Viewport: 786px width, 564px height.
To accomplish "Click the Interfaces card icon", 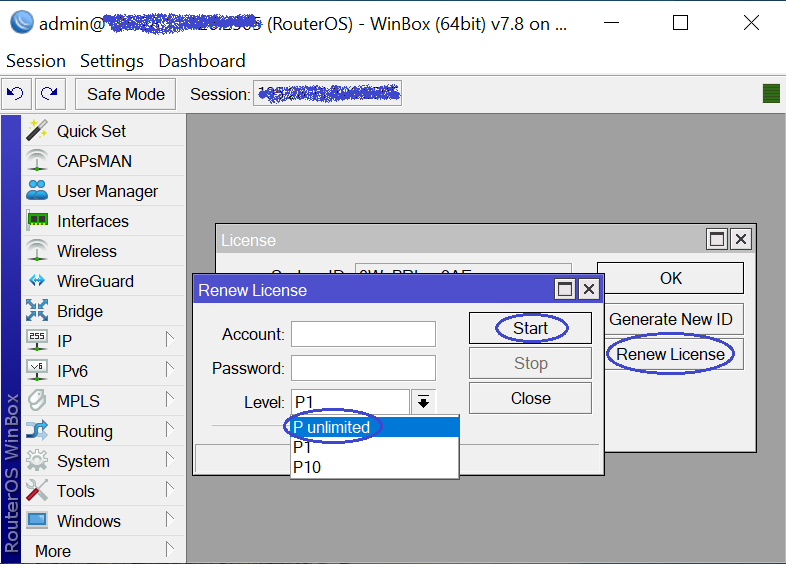I will click(x=37, y=221).
